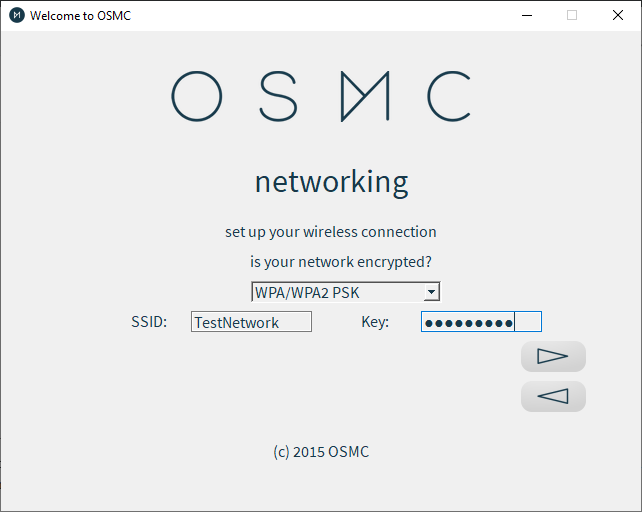Click 'set up your wireless connection' text
The image size is (642, 512).
331,232
